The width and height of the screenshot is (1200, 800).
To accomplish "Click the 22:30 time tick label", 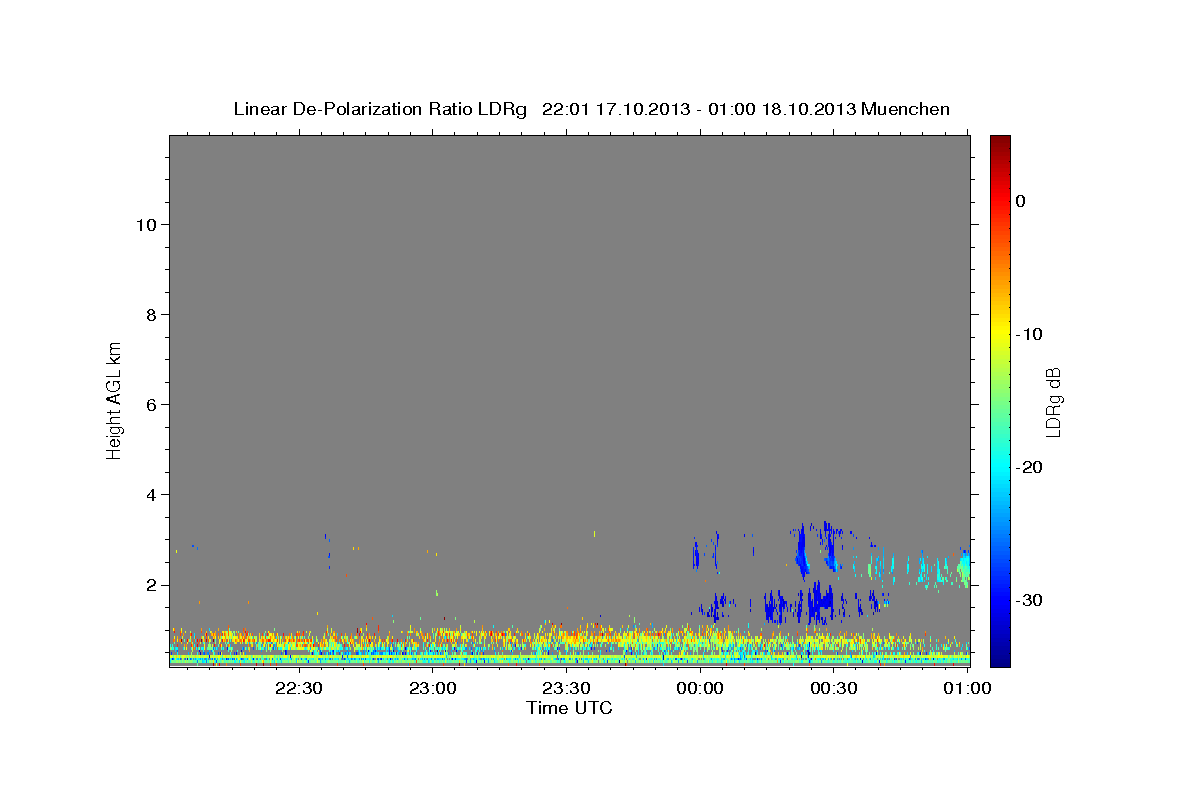I will point(299,688).
